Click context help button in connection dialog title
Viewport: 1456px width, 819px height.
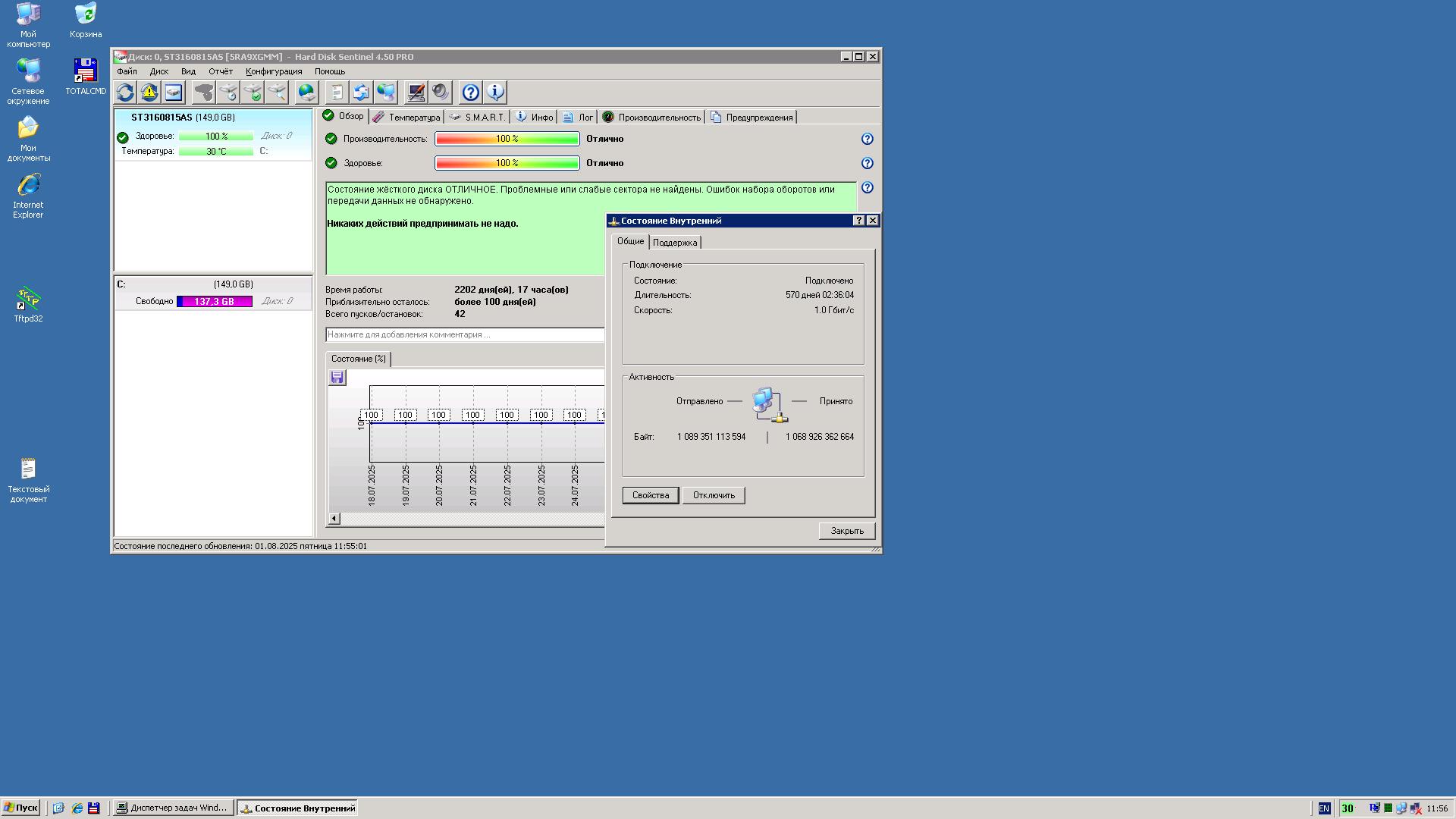pos(858,221)
